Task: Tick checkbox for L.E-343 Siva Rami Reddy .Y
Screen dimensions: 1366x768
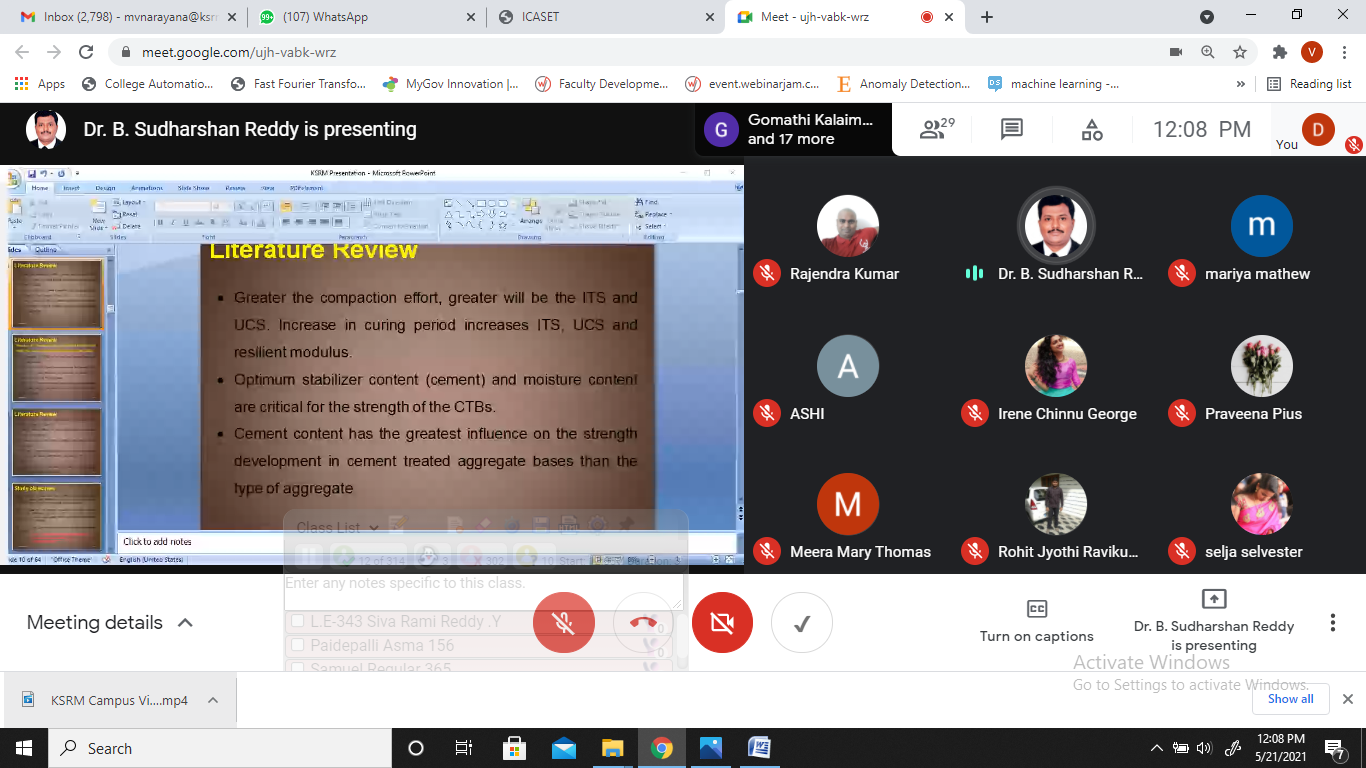Action: 297,621
